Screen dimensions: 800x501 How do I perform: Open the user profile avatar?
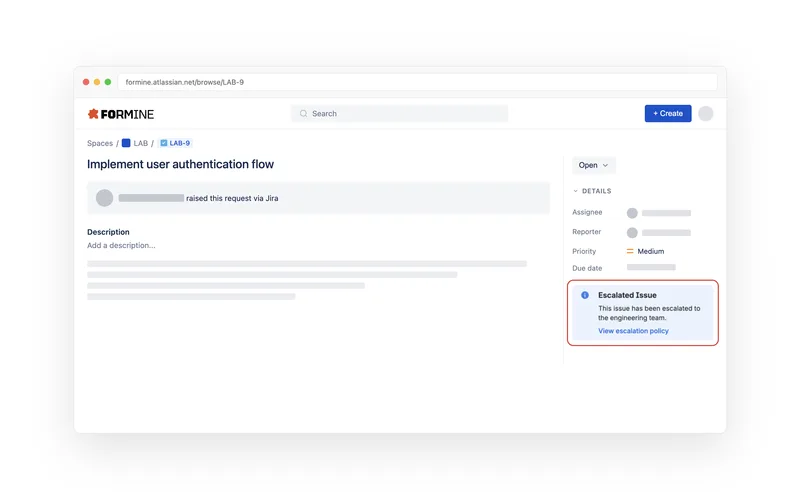[706, 113]
